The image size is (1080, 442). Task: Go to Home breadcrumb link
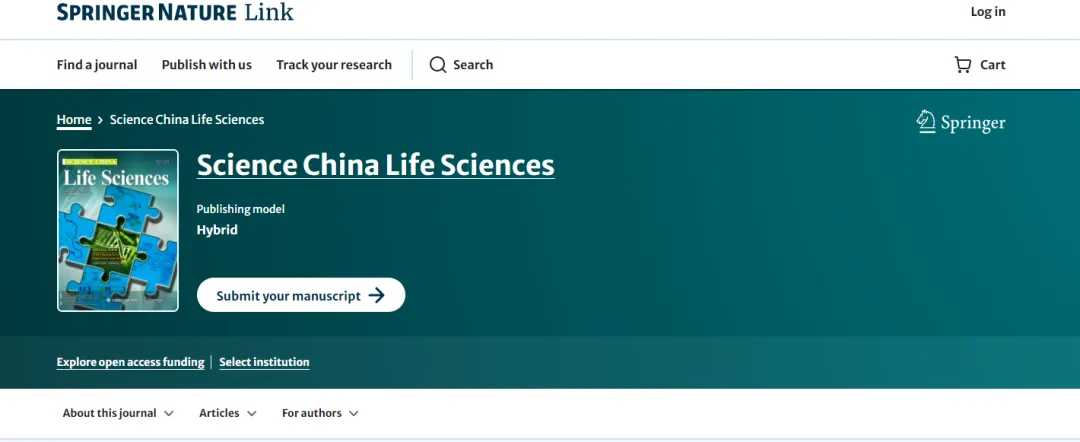click(x=74, y=120)
